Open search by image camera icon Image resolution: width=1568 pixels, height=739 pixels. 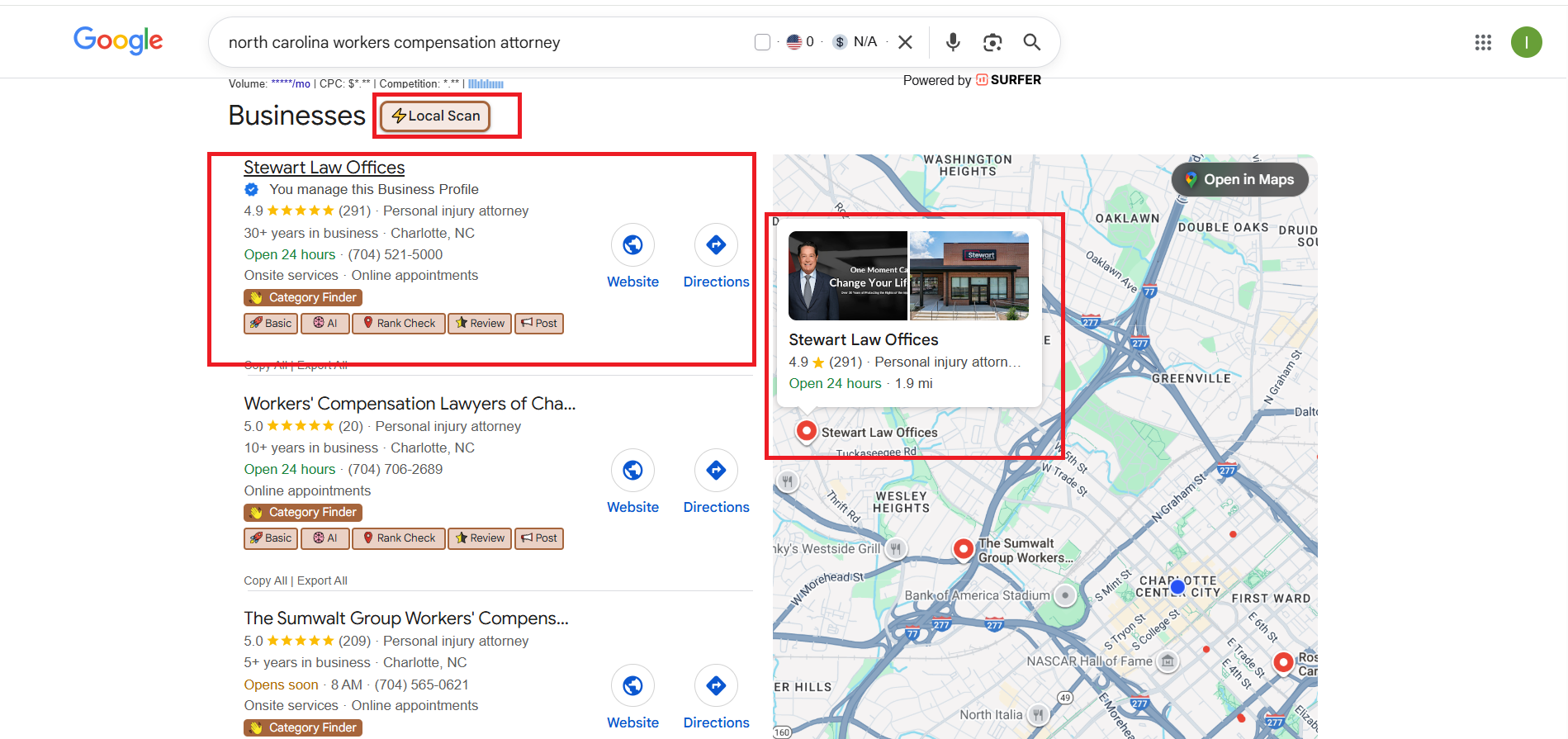992,42
